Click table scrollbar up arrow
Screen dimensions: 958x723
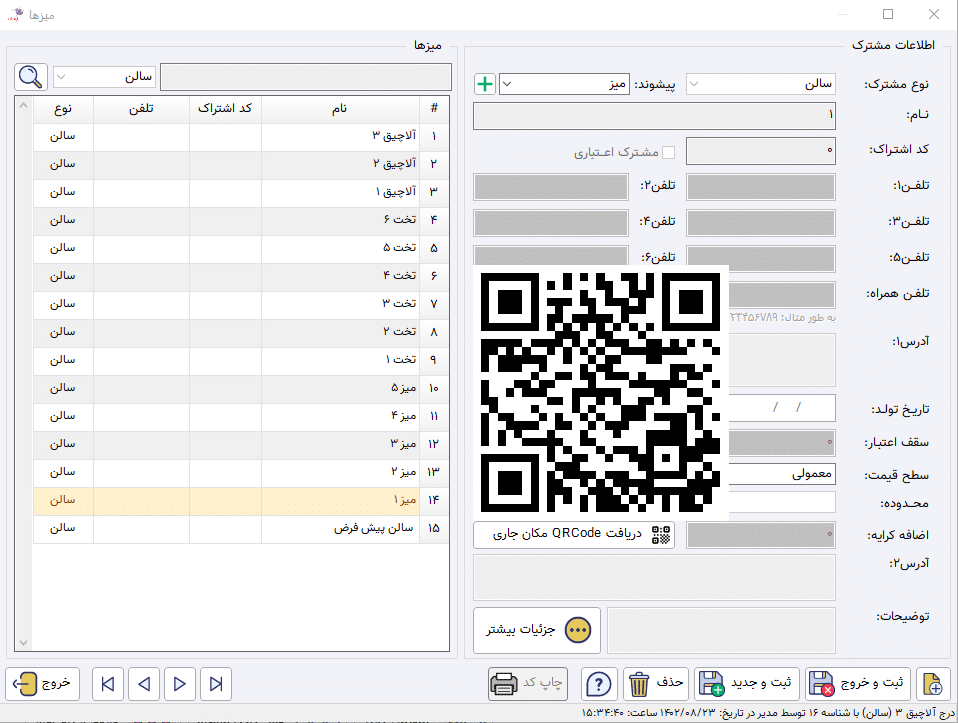(x=23, y=105)
